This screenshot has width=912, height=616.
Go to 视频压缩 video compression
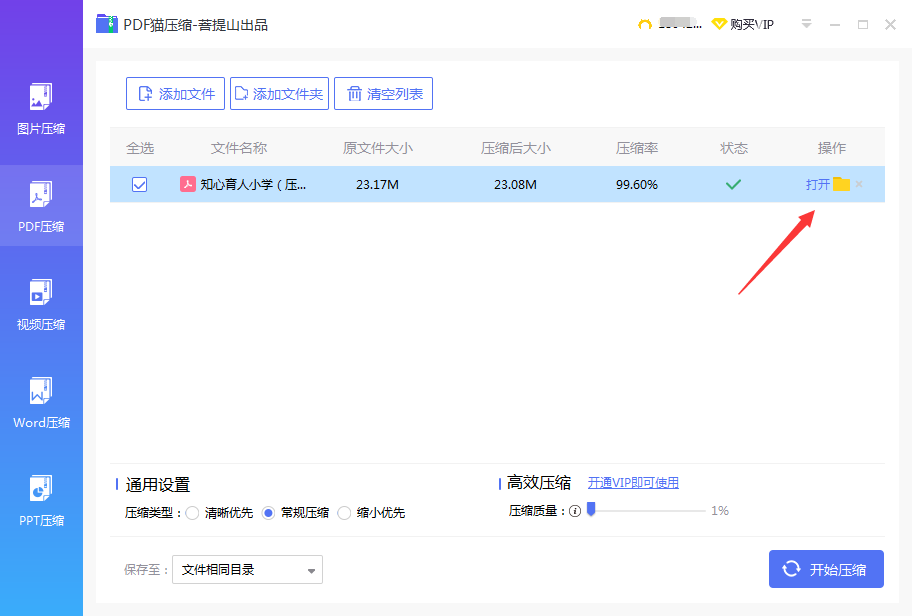(x=41, y=305)
